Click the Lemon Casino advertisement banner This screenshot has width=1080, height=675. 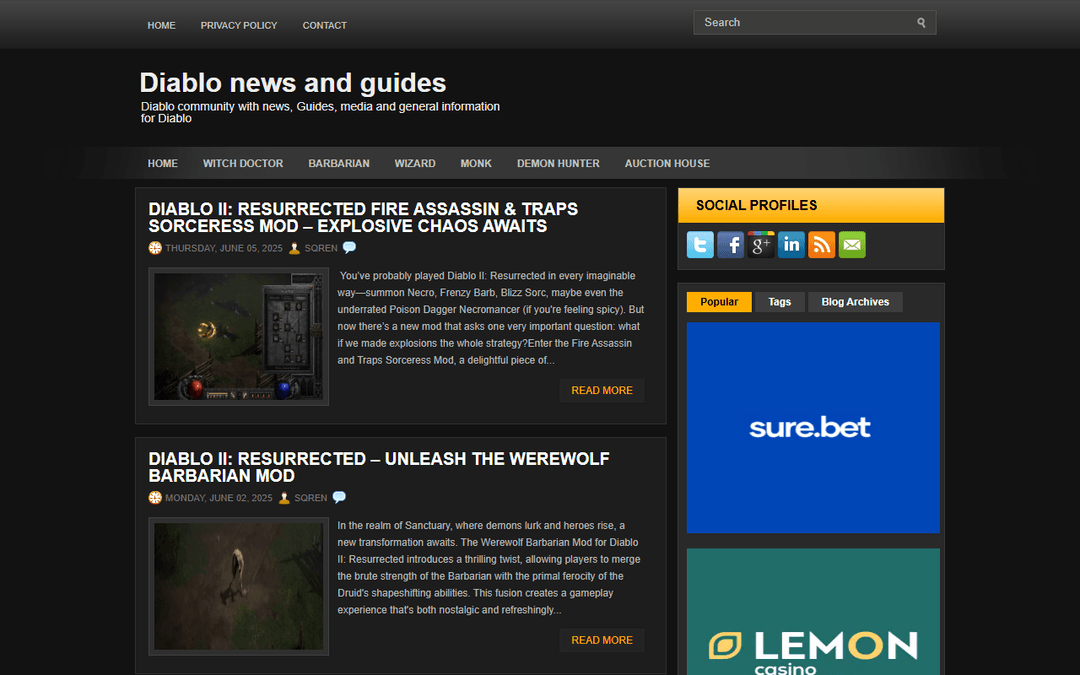tap(813, 612)
